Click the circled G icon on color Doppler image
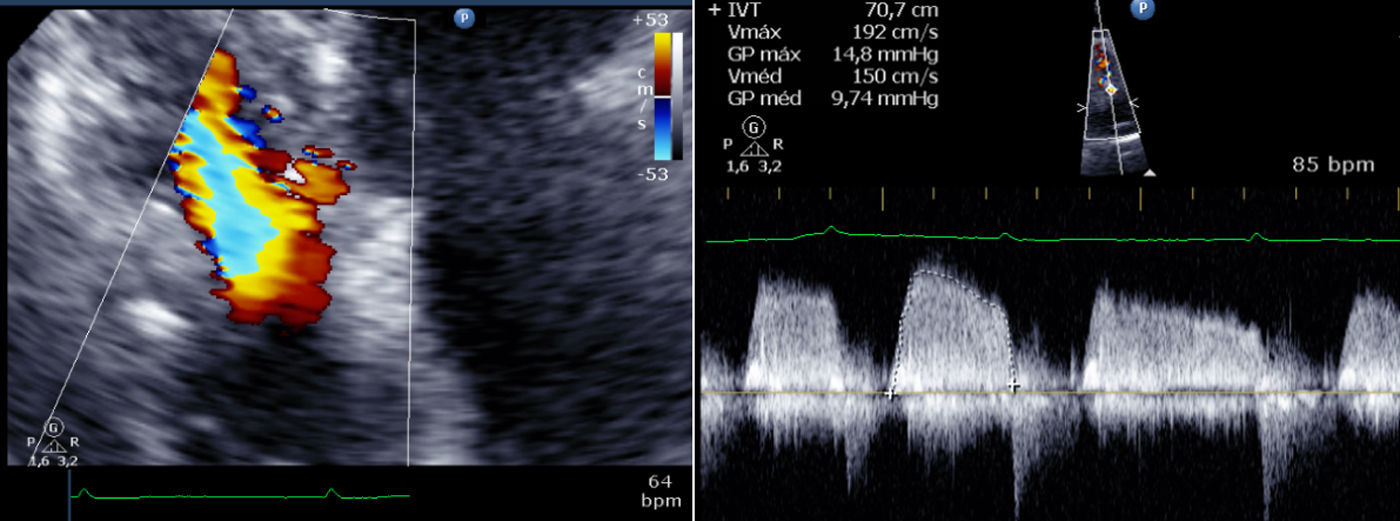Screen dimensions: 1400x521 click(54, 427)
